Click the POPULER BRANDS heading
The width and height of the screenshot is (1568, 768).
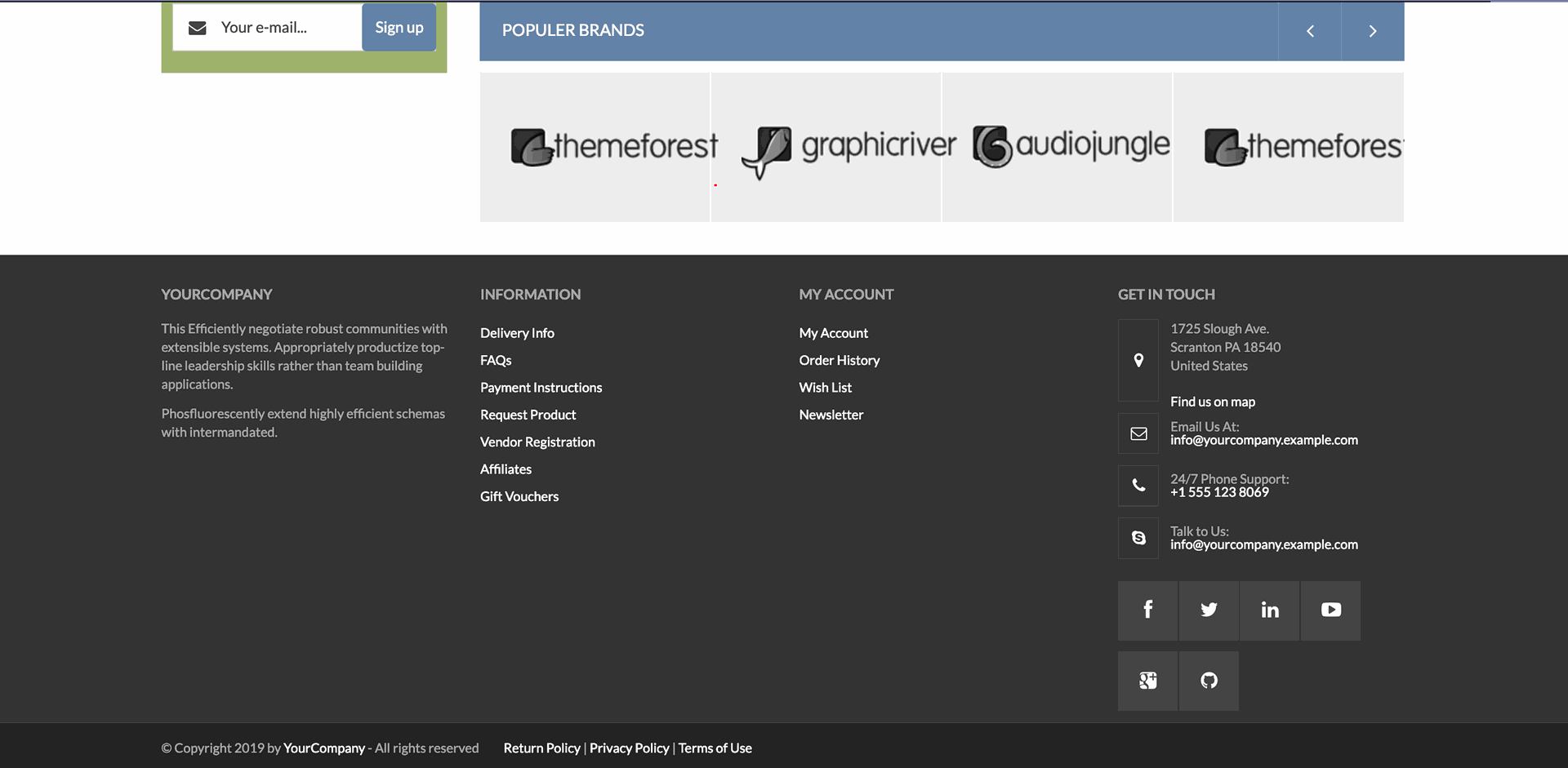click(572, 30)
